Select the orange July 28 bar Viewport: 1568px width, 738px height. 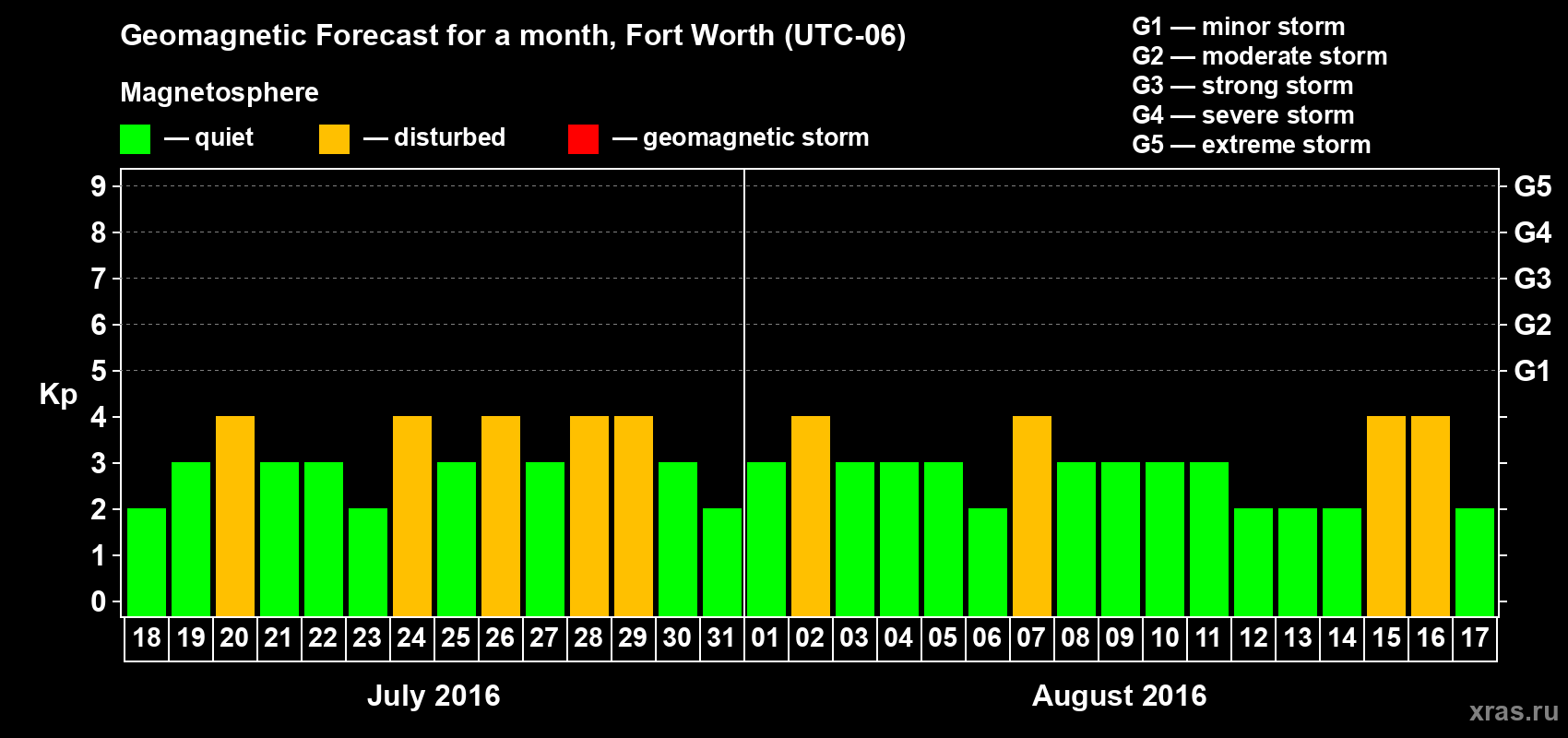589,516
